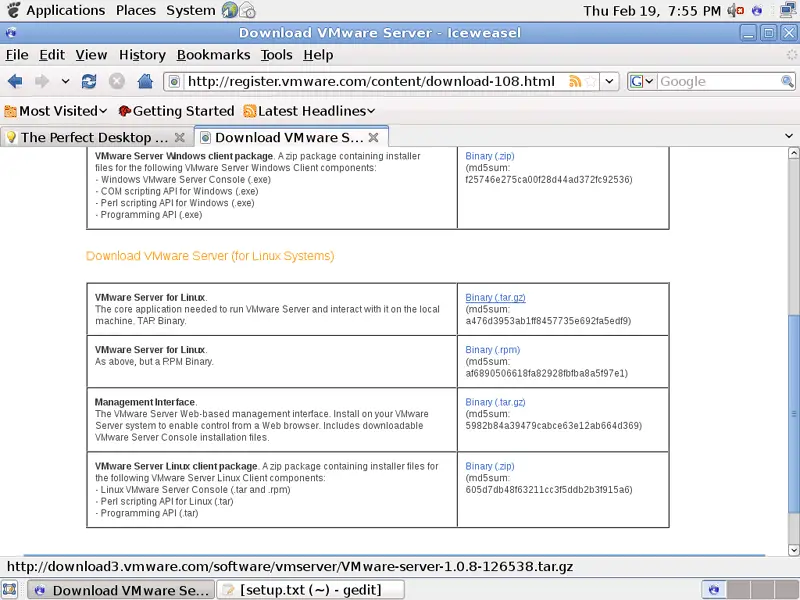Click the stop loading button
The height and width of the screenshot is (600, 800).
[x=117, y=81]
